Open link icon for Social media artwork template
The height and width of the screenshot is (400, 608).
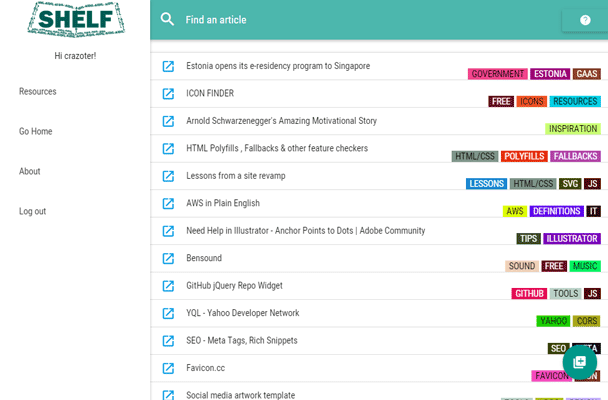(168, 395)
